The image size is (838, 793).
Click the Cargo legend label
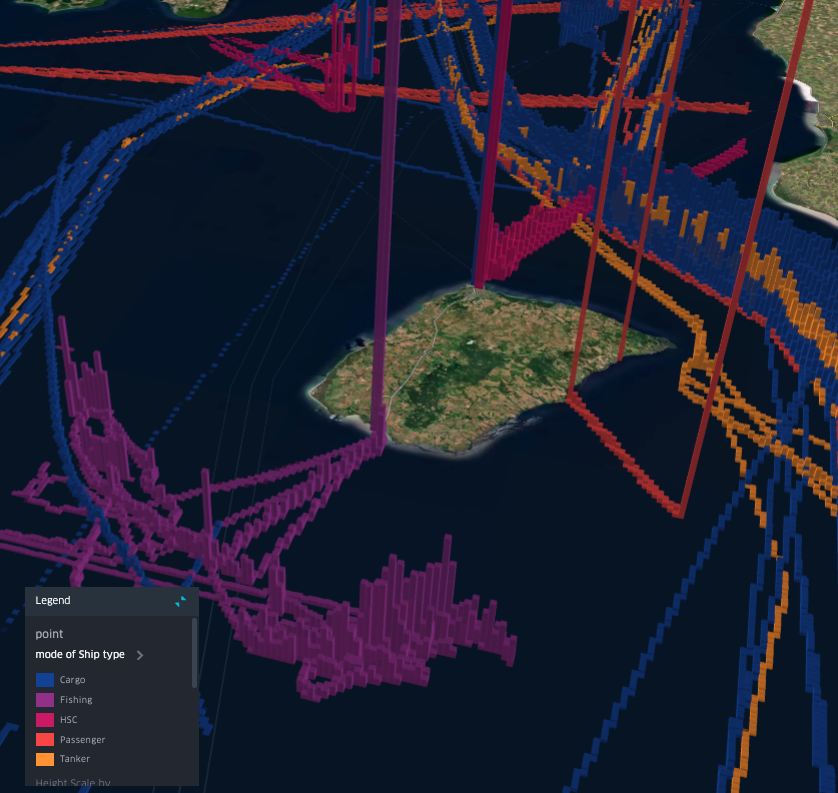tap(72, 680)
